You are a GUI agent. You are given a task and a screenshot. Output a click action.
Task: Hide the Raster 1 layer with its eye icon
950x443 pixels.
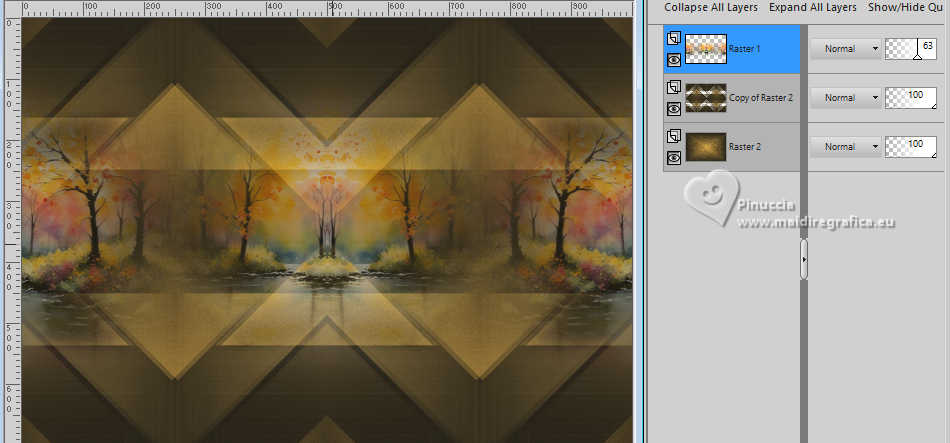674,59
